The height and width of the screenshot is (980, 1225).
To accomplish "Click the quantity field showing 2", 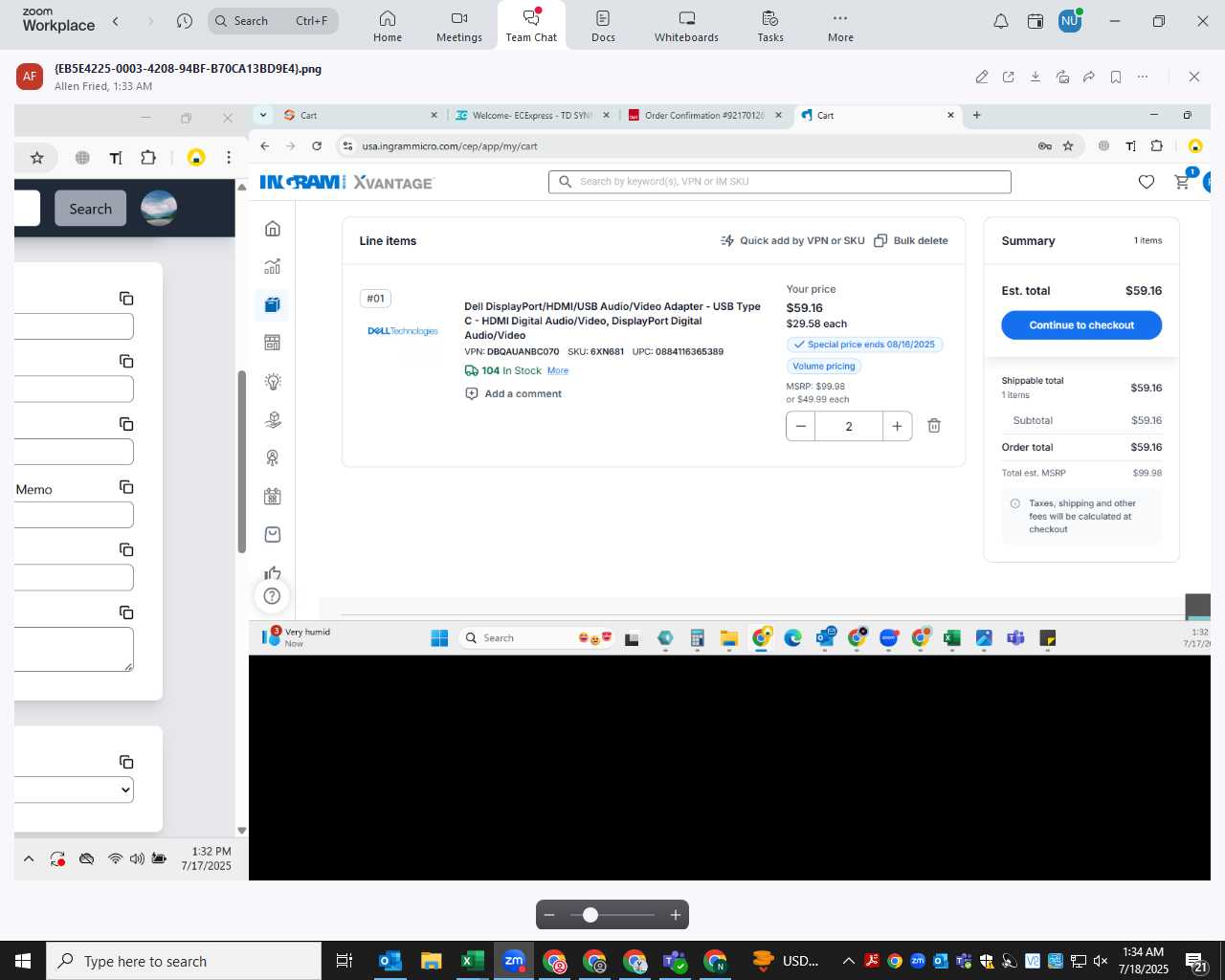I will coord(849,426).
